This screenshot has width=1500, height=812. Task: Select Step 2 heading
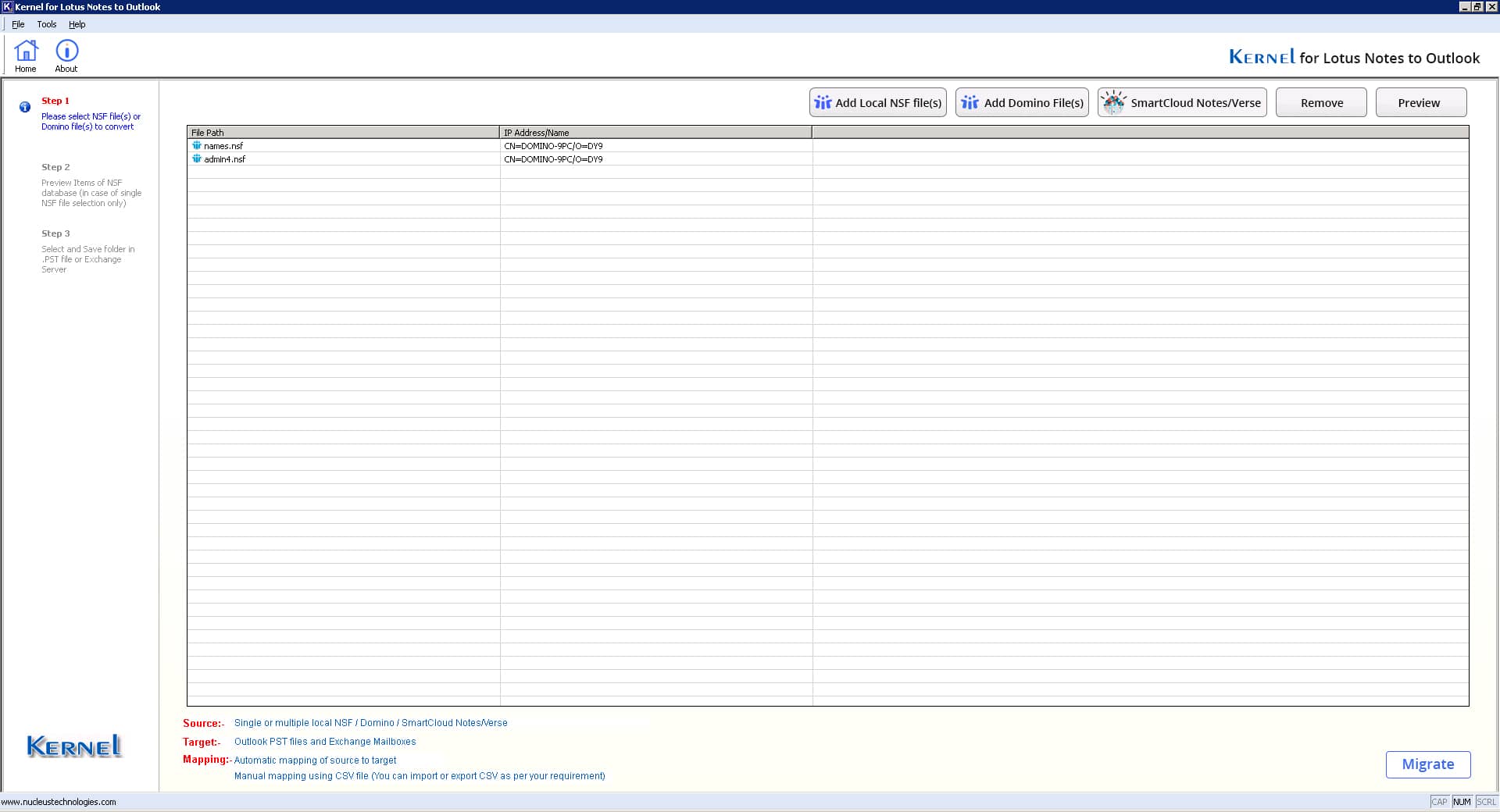pyautogui.click(x=55, y=167)
